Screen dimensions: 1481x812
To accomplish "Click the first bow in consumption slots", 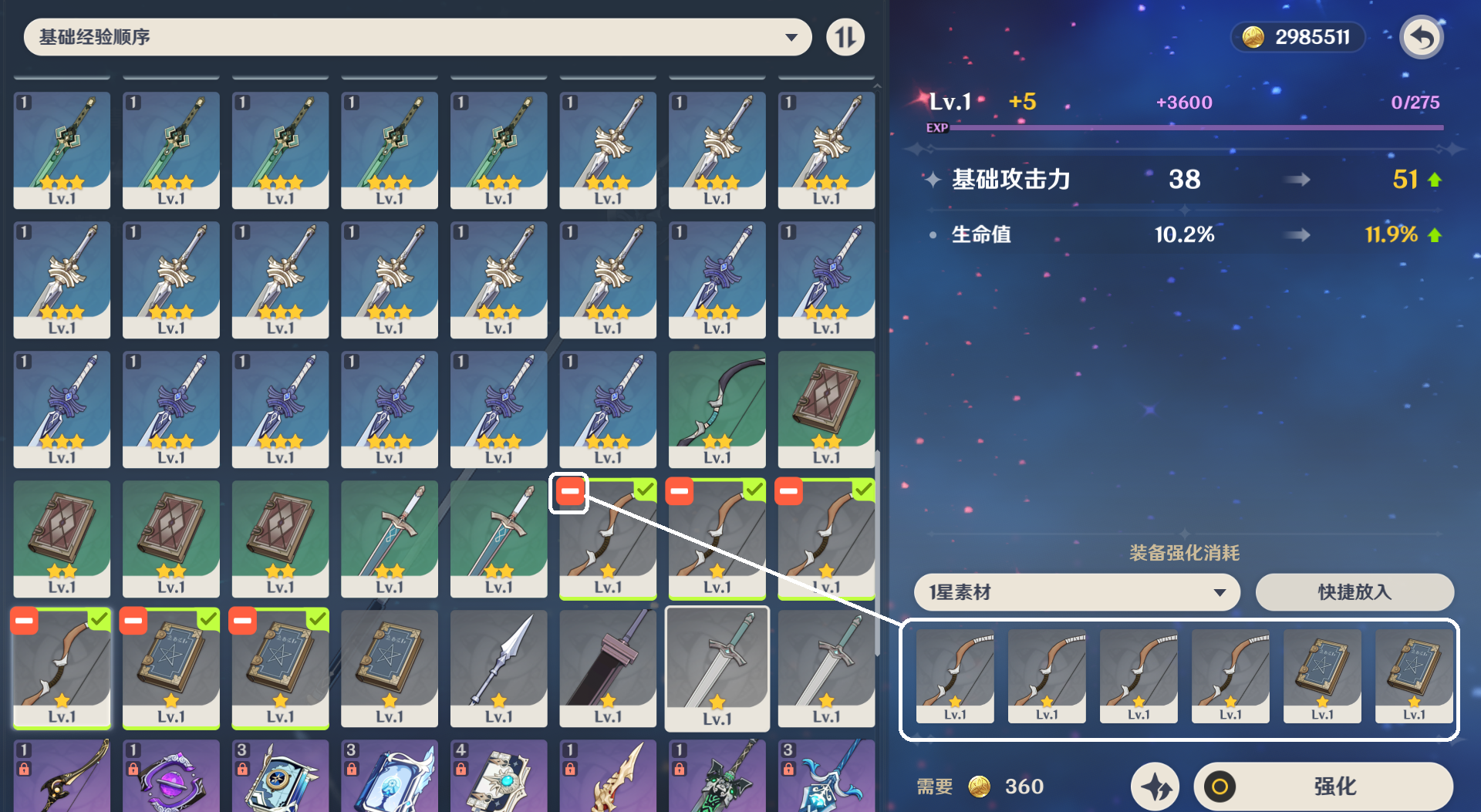I will tap(955, 676).
